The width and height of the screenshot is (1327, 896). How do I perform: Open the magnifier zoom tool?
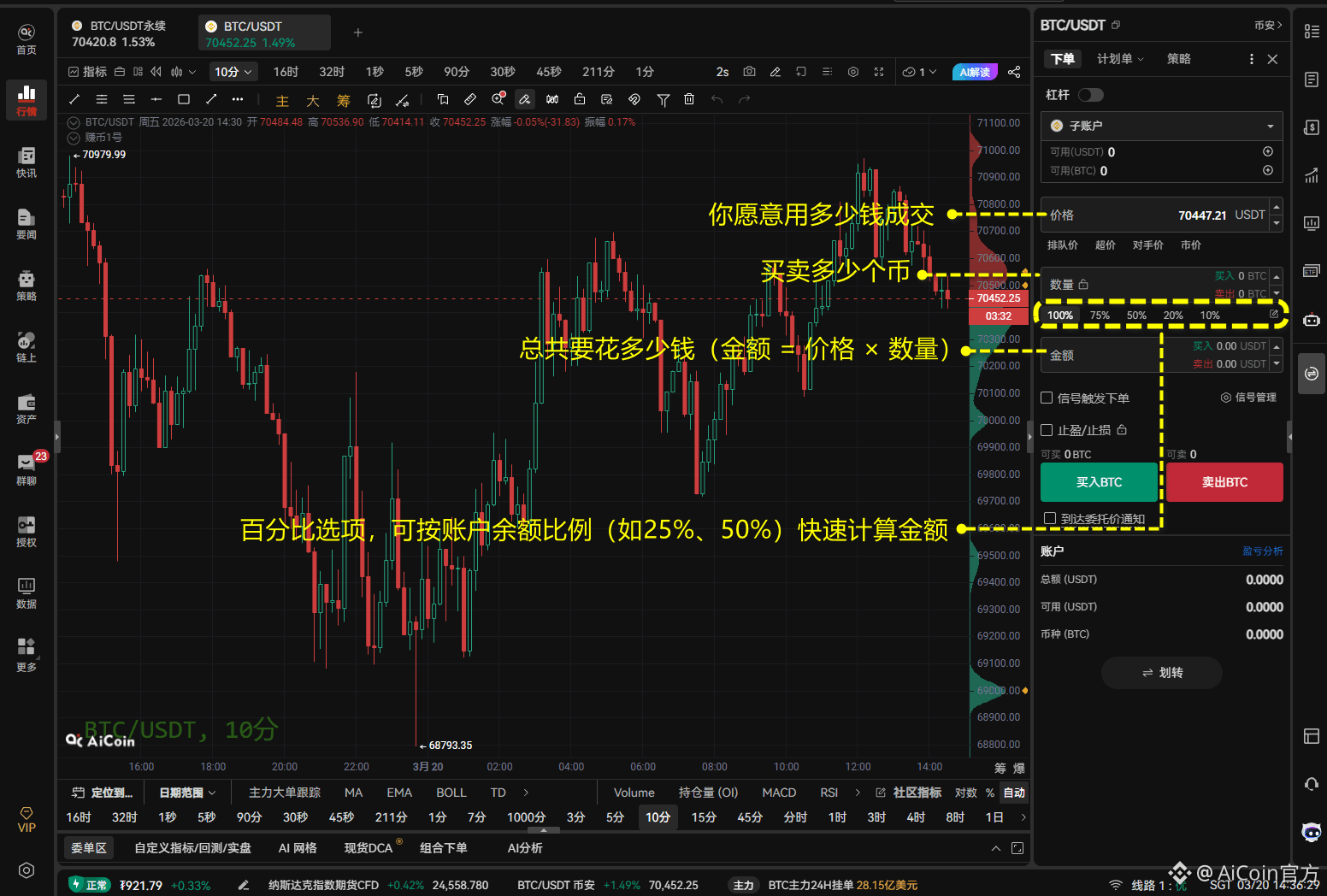point(498,99)
